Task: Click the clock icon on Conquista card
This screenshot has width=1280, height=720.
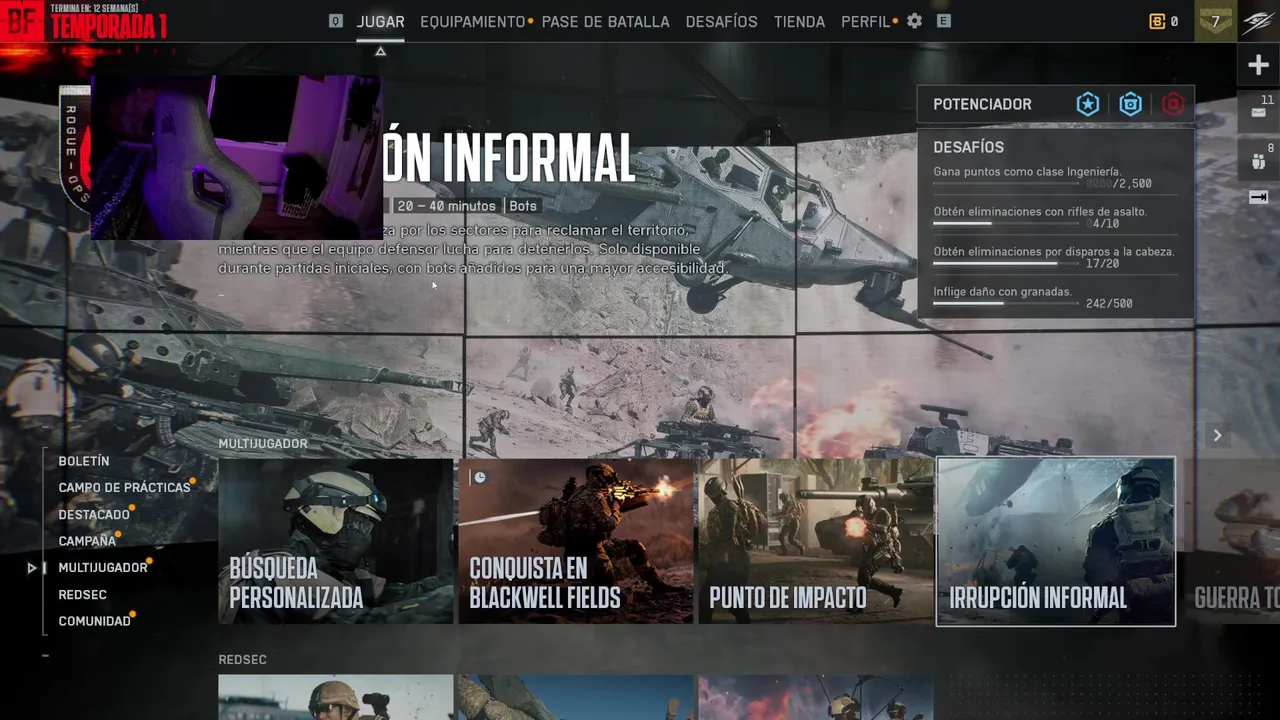Action: point(480,477)
